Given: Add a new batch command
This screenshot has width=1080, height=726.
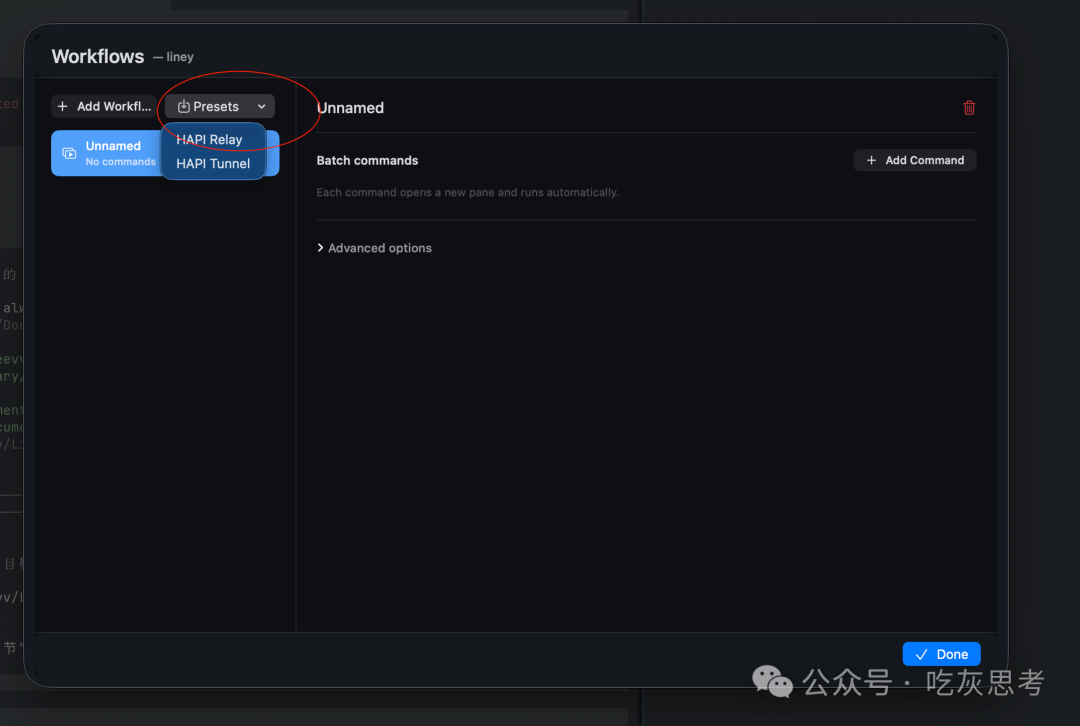Looking at the screenshot, I should click(915, 160).
